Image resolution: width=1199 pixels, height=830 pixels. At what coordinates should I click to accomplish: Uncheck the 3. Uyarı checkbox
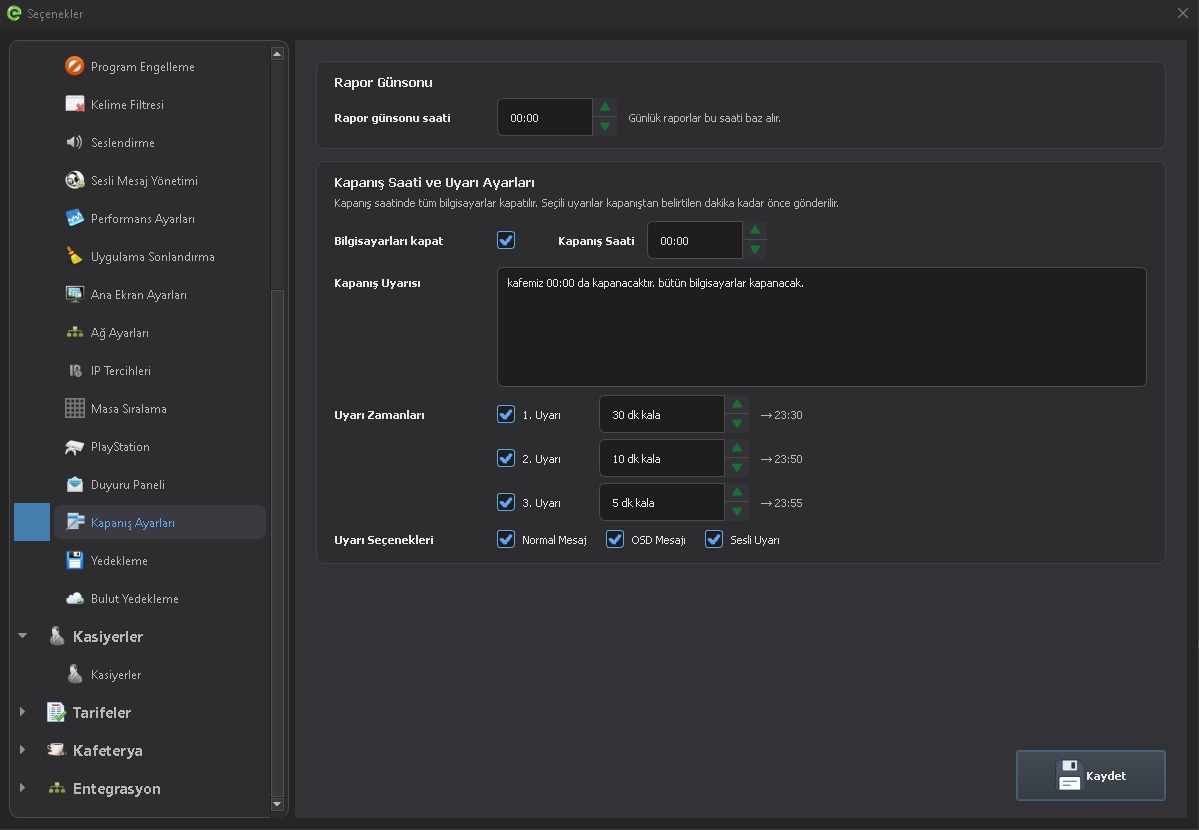(x=505, y=502)
